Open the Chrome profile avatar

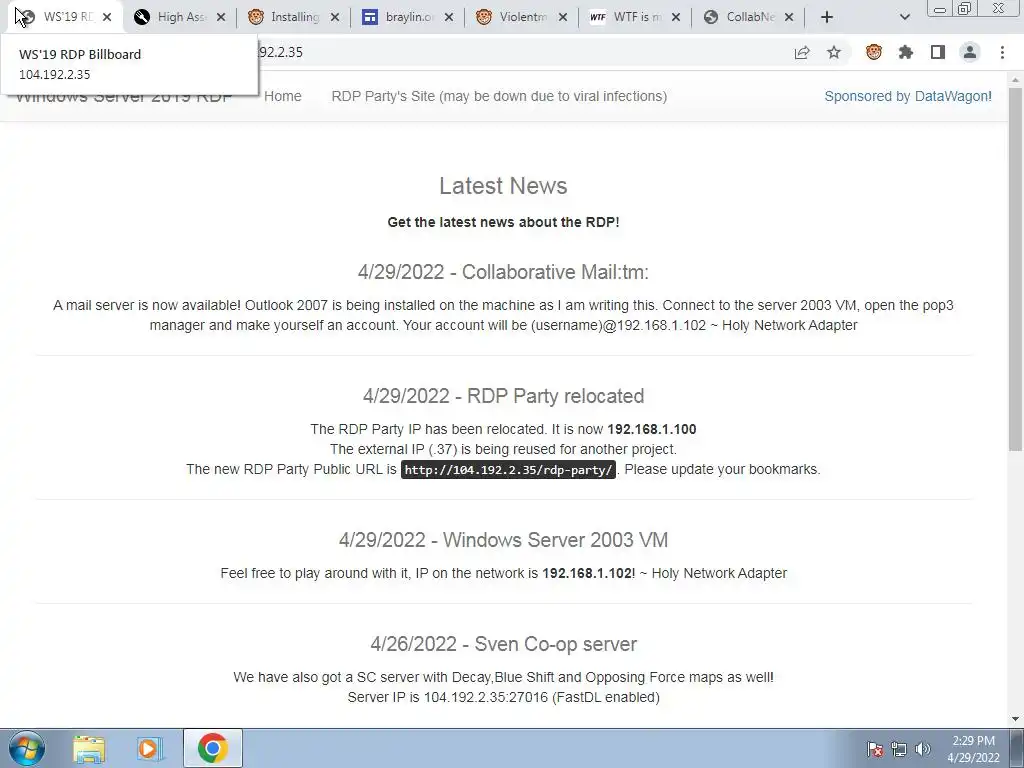coord(970,52)
